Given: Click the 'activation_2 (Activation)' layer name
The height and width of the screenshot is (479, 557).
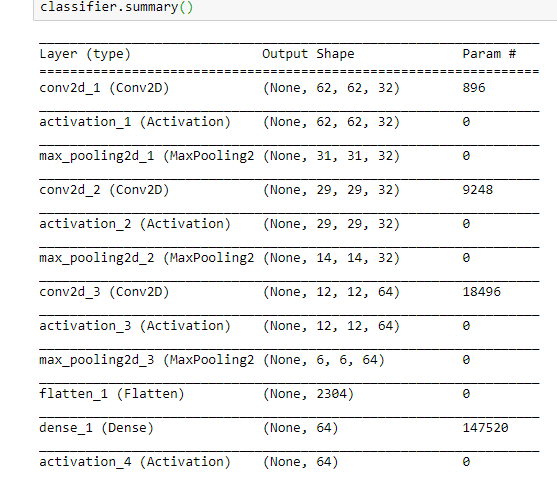Looking at the screenshot, I should point(135,224).
